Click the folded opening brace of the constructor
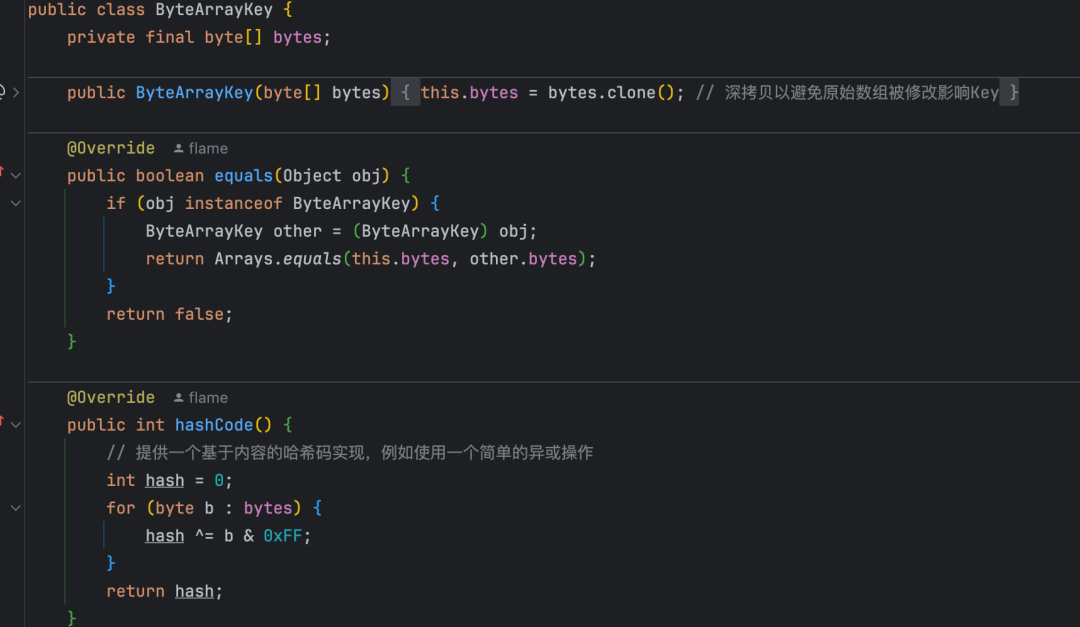 tap(406, 92)
